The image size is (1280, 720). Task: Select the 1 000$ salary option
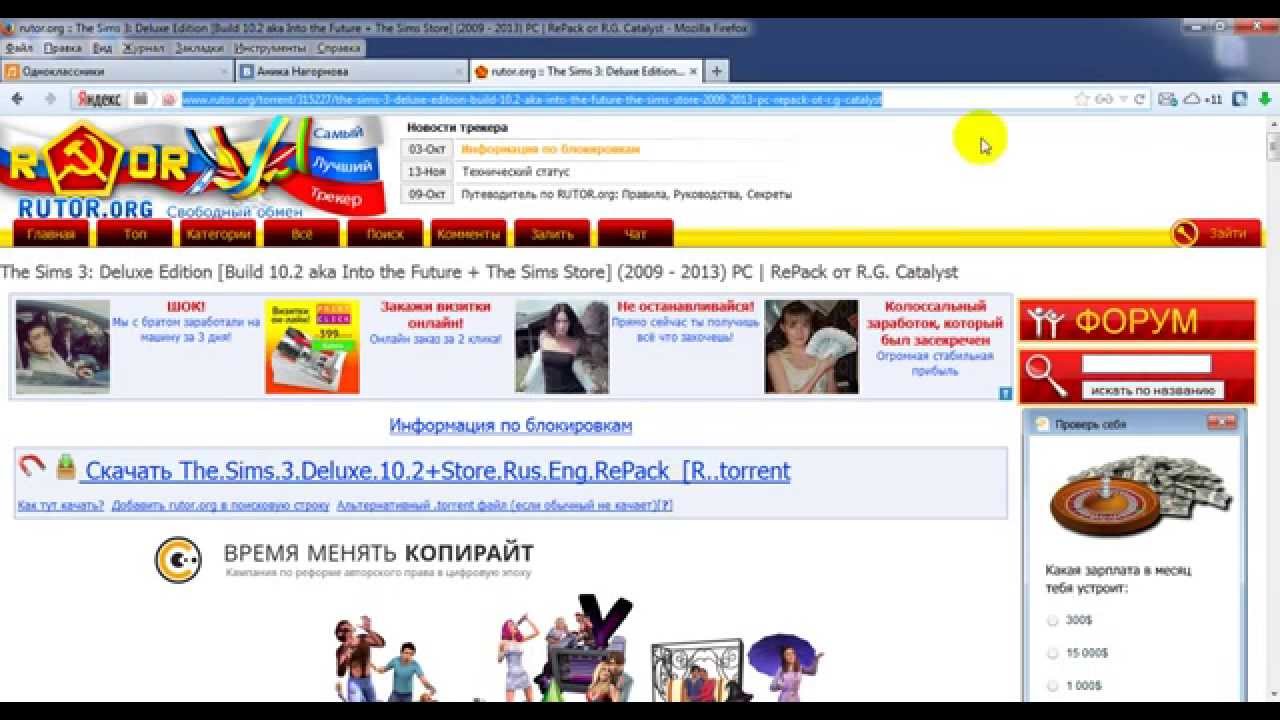1052,686
